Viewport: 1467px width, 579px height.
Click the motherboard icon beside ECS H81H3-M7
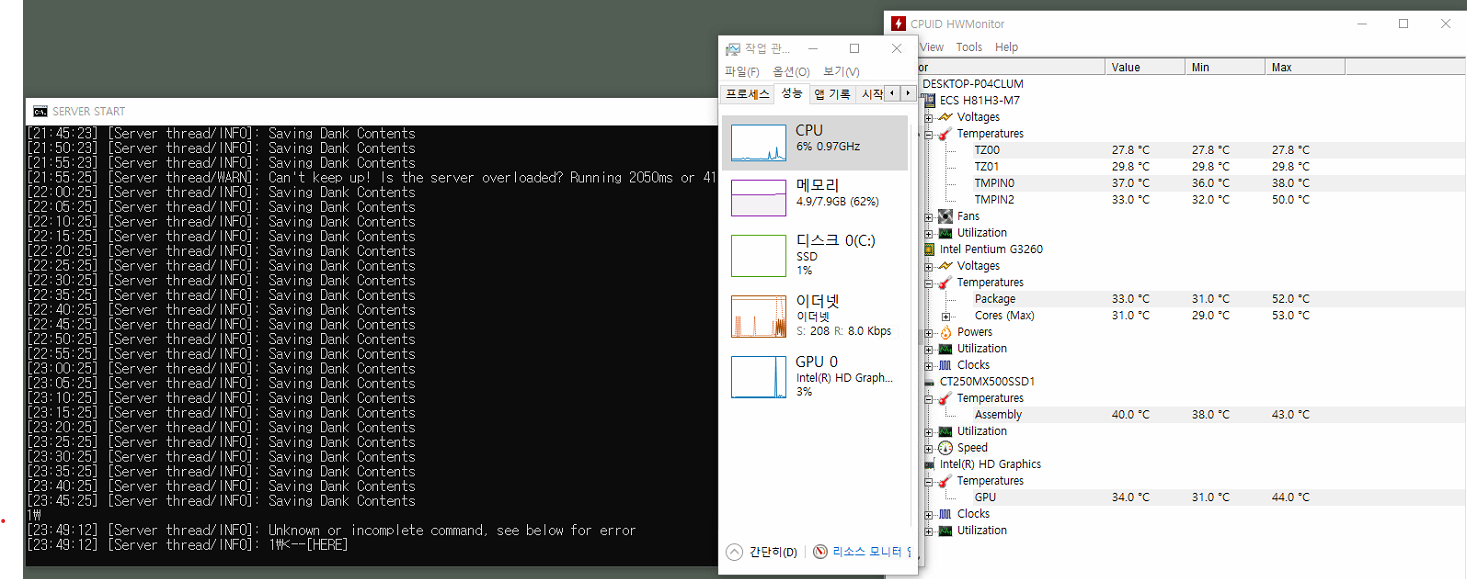929,100
